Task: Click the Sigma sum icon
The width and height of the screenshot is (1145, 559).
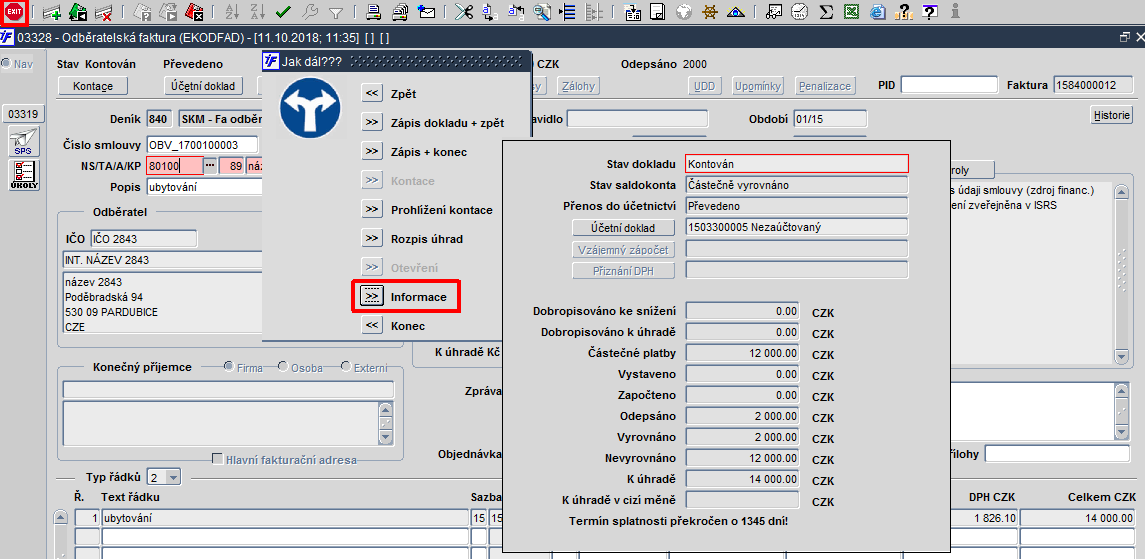Action: click(x=826, y=12)
